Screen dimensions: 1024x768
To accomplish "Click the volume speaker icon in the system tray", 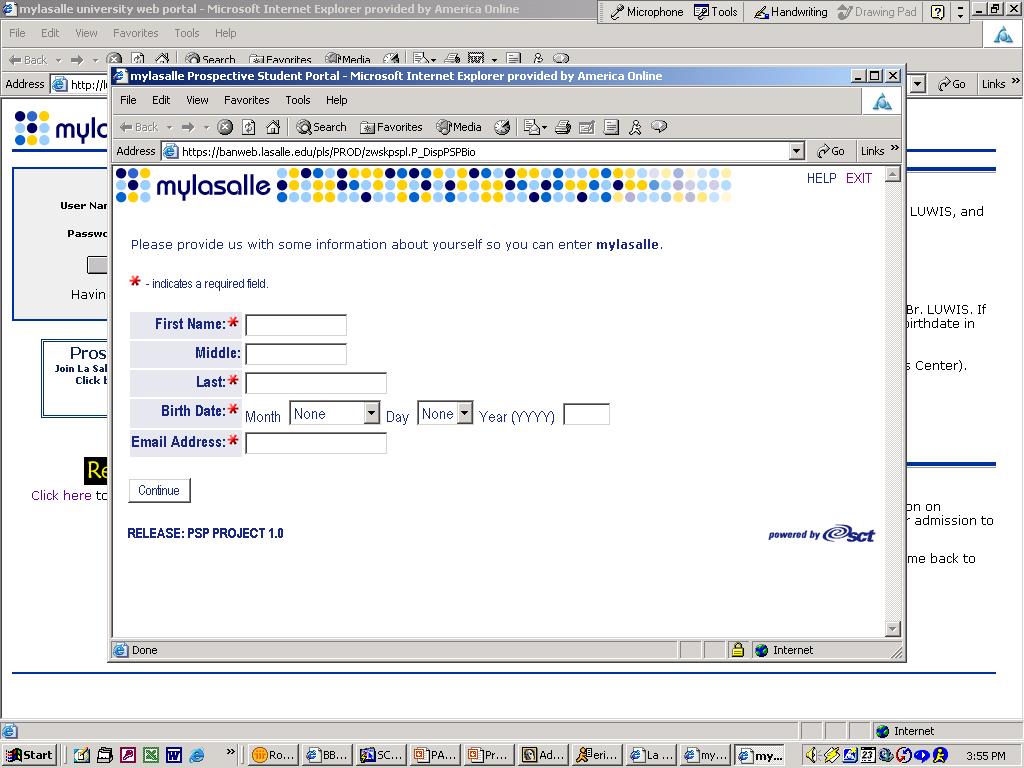I will pos(811,755).
